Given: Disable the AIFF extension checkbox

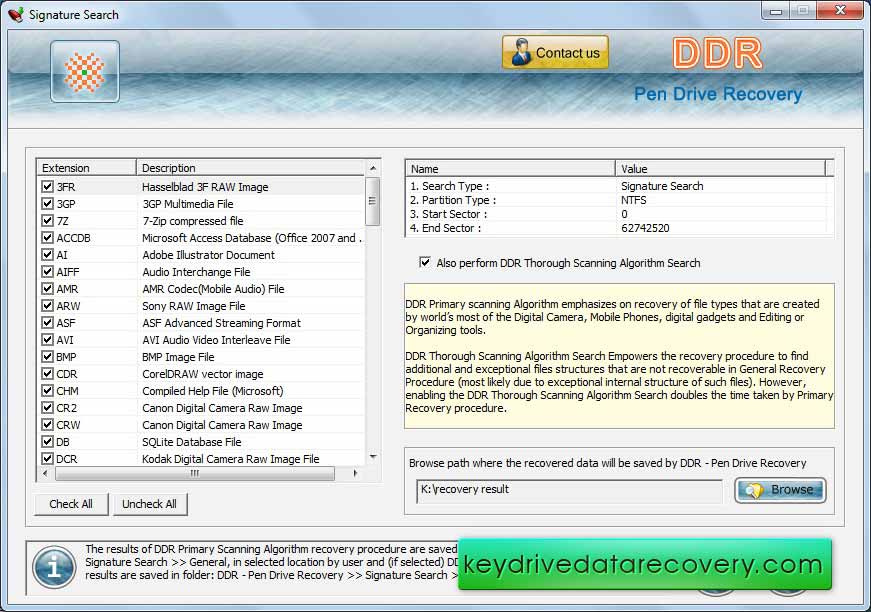Looking at the screenshot, I should [48, 272].
